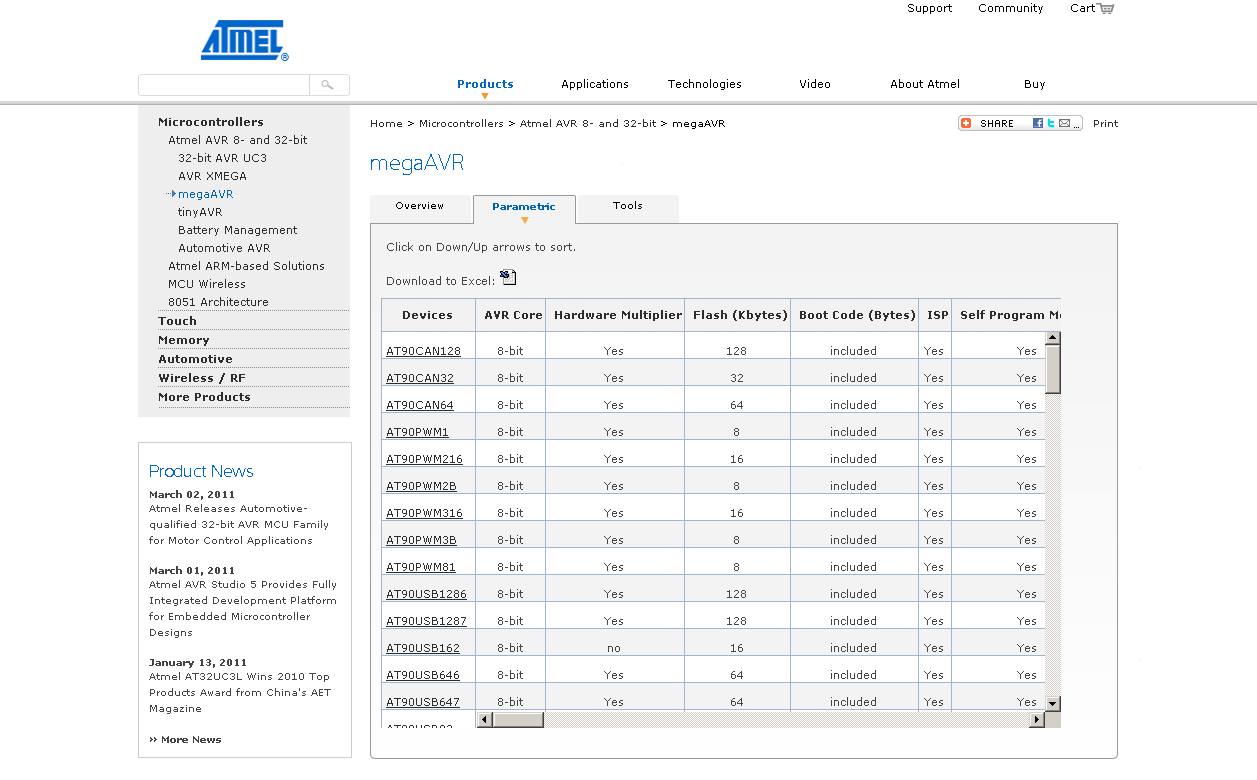1257x780 pixels.
Task: Sort table by Flash (Kbytes) column
Action: [737, 315]
